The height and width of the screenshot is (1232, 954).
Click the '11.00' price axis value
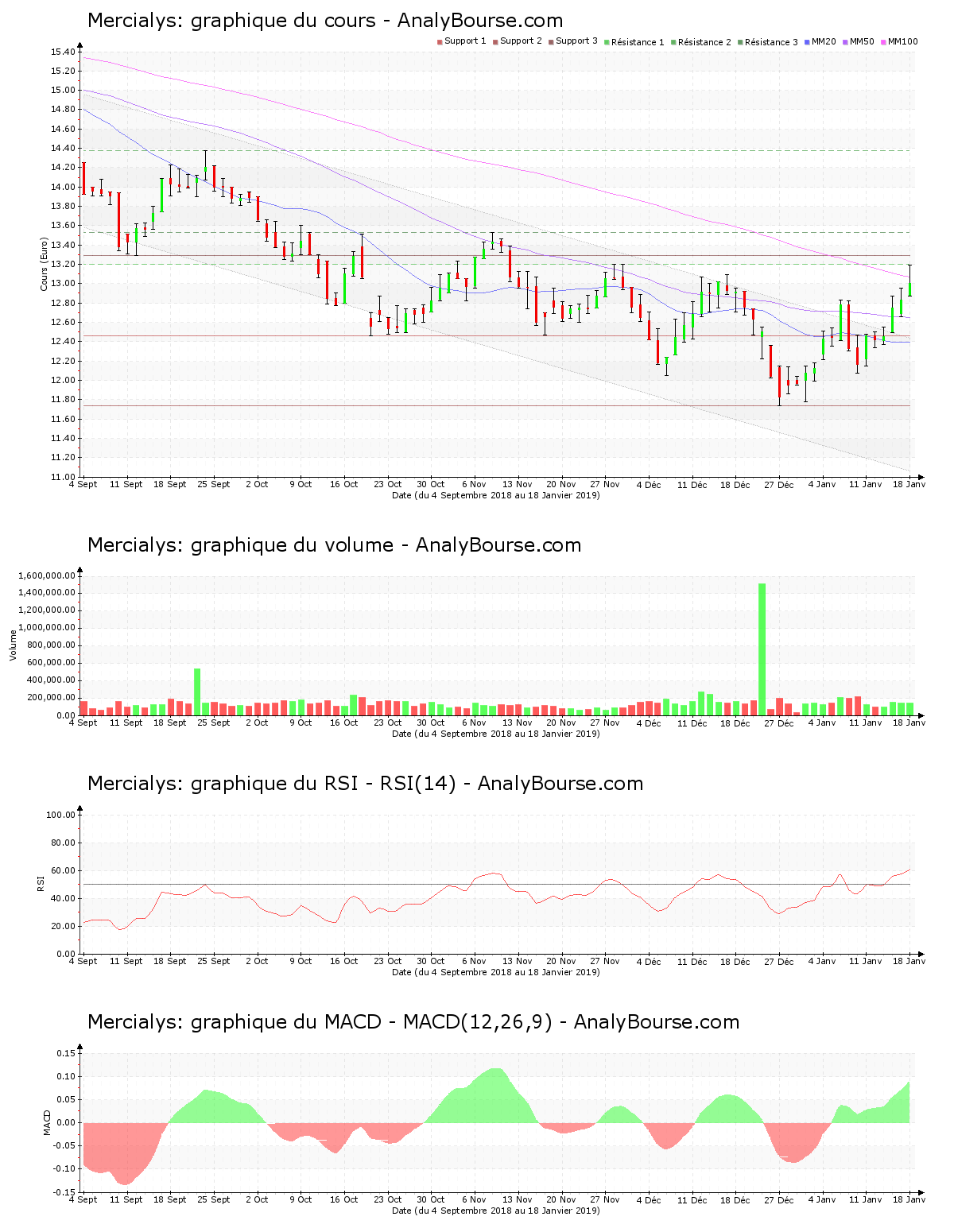point(64,477)
